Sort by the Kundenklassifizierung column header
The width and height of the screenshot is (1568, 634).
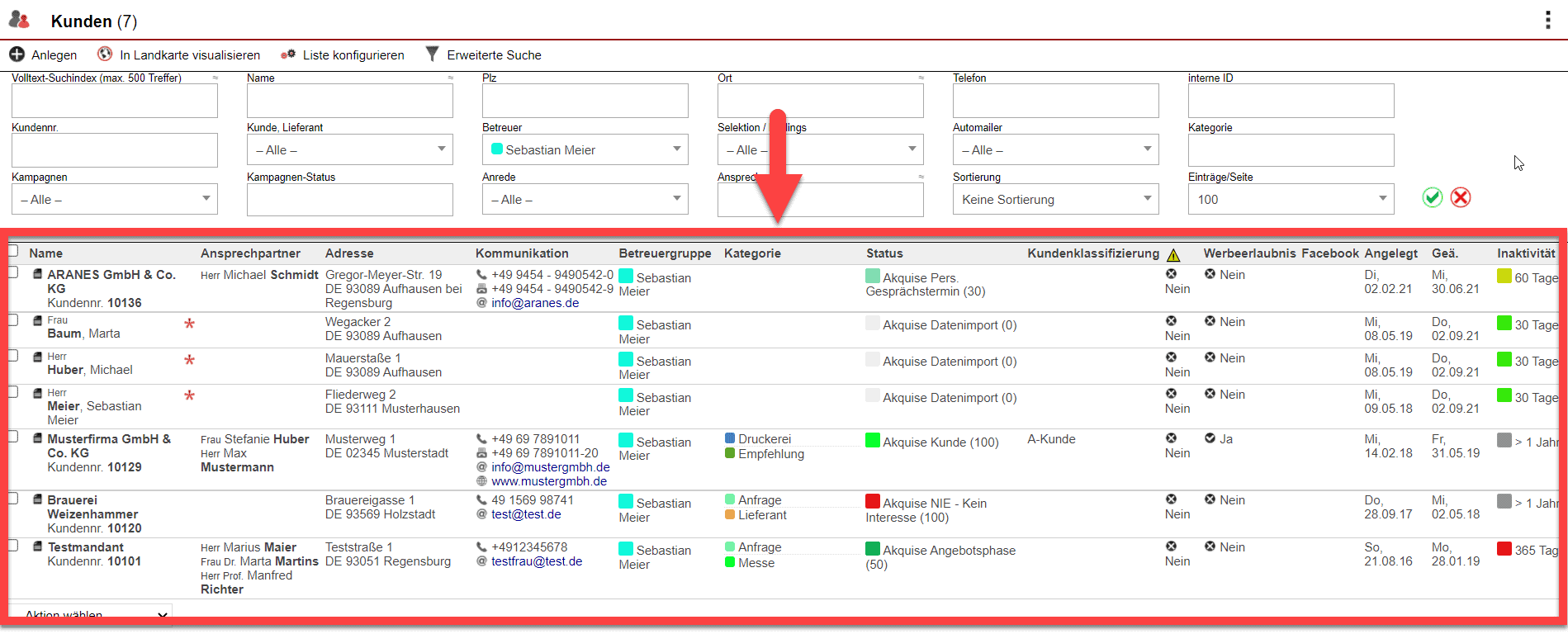1092,253
